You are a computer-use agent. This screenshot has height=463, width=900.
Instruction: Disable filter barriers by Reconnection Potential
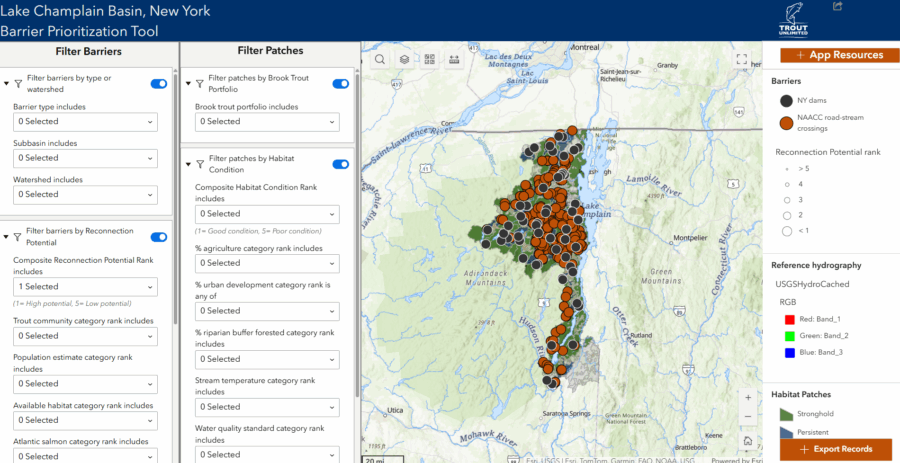tap(158, 237)
